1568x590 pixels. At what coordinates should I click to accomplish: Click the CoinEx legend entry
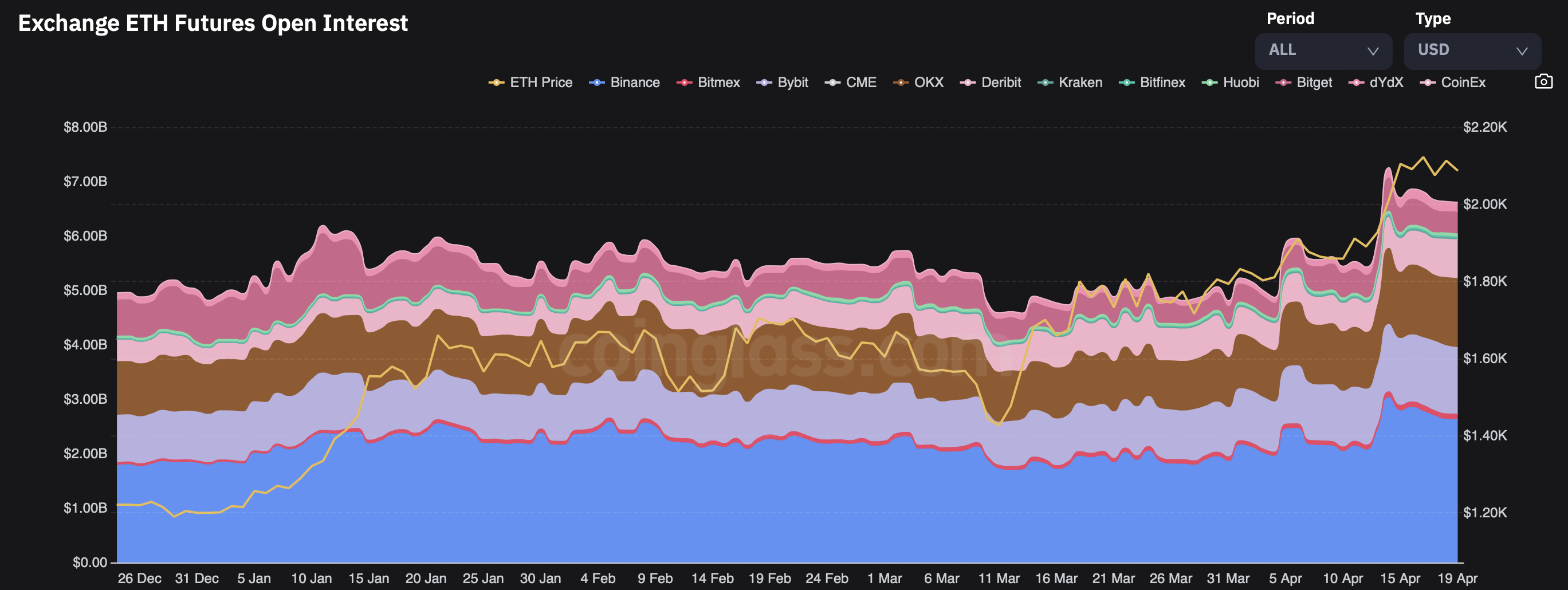[1452, 83]
